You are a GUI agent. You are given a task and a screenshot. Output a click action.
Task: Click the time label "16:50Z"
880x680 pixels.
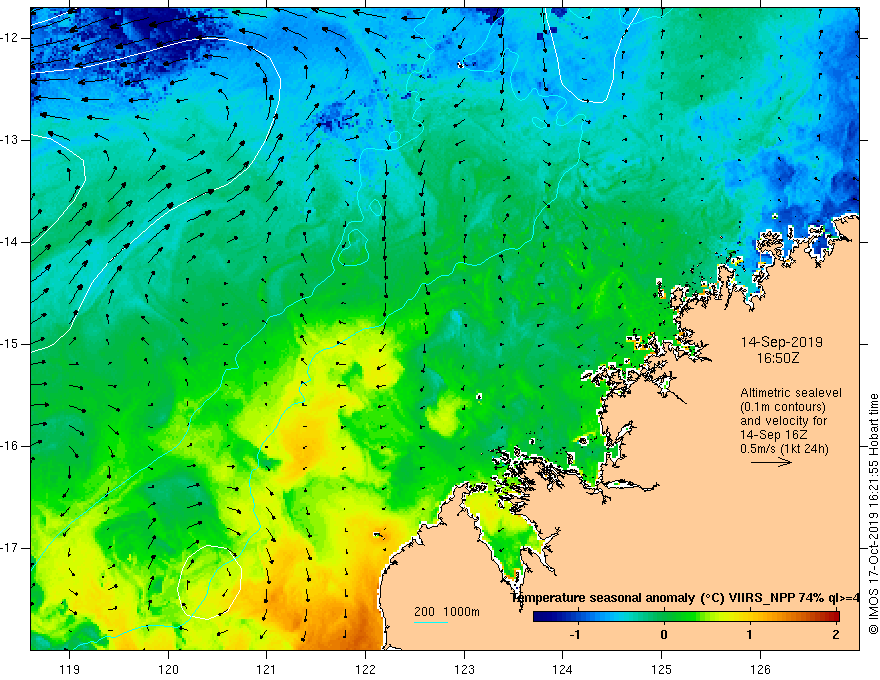(x=777, y=358)
